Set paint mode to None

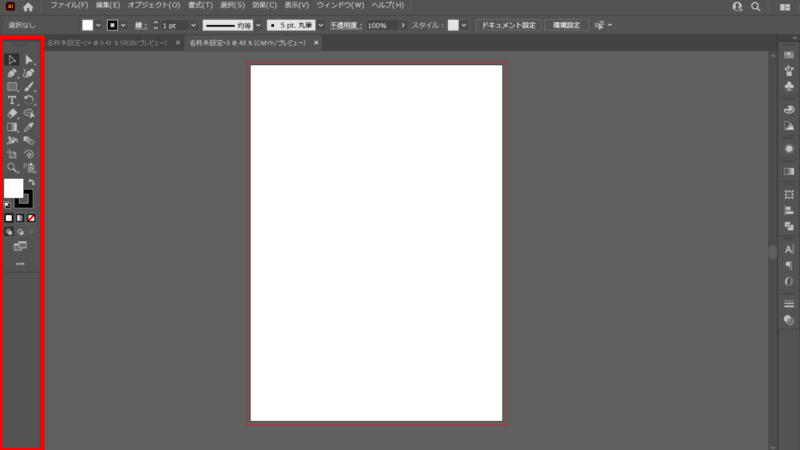pos(31,218)
